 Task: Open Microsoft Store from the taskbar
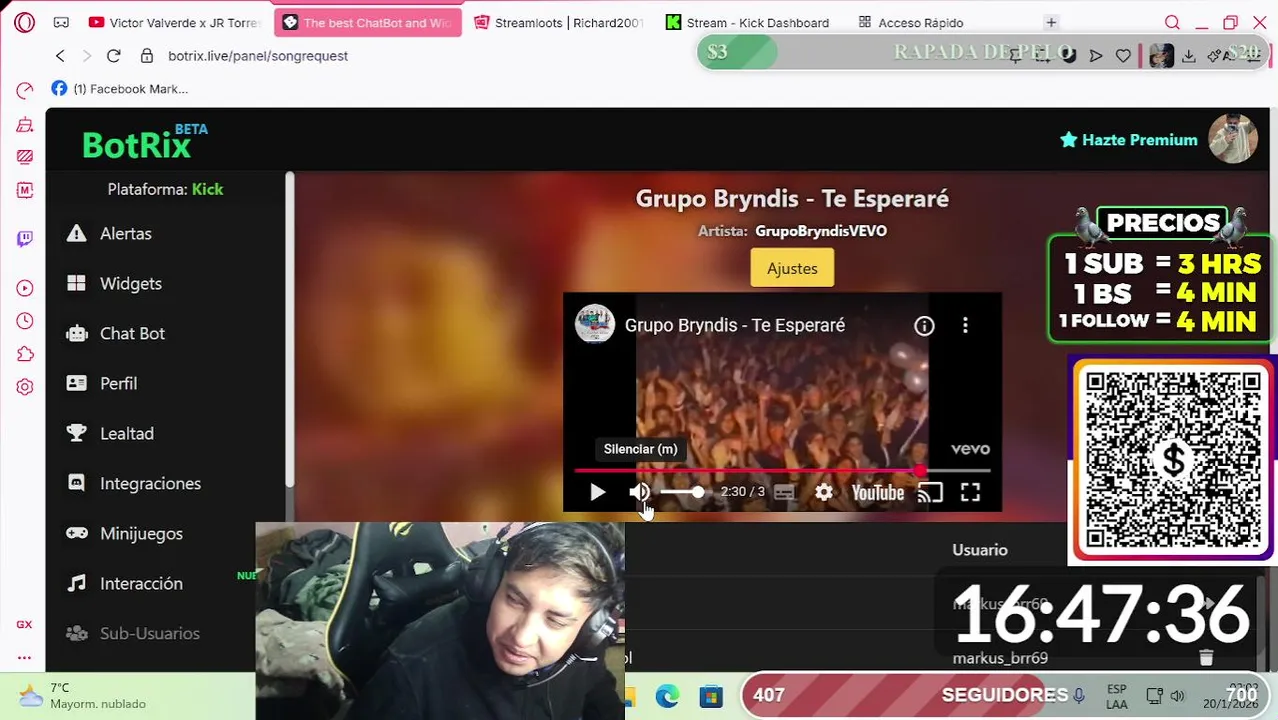pyautogui.click(x=711, y=696)
